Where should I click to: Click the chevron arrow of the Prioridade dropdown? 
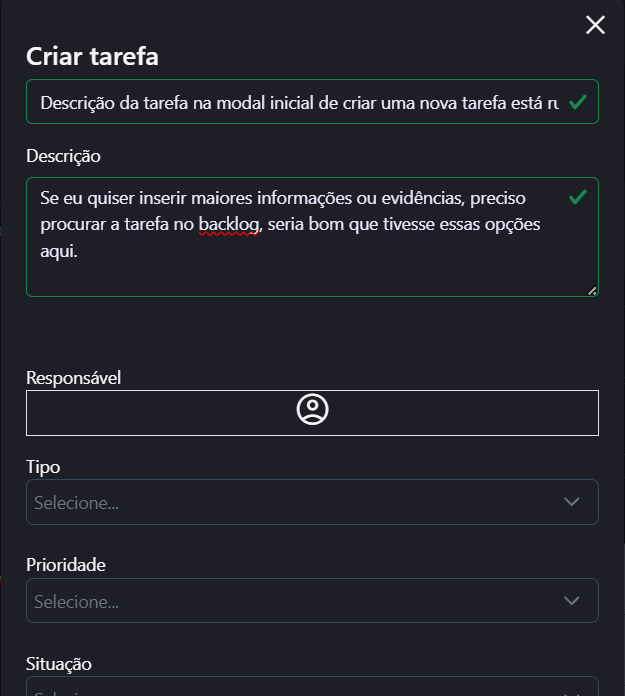(x=572, y=601)
